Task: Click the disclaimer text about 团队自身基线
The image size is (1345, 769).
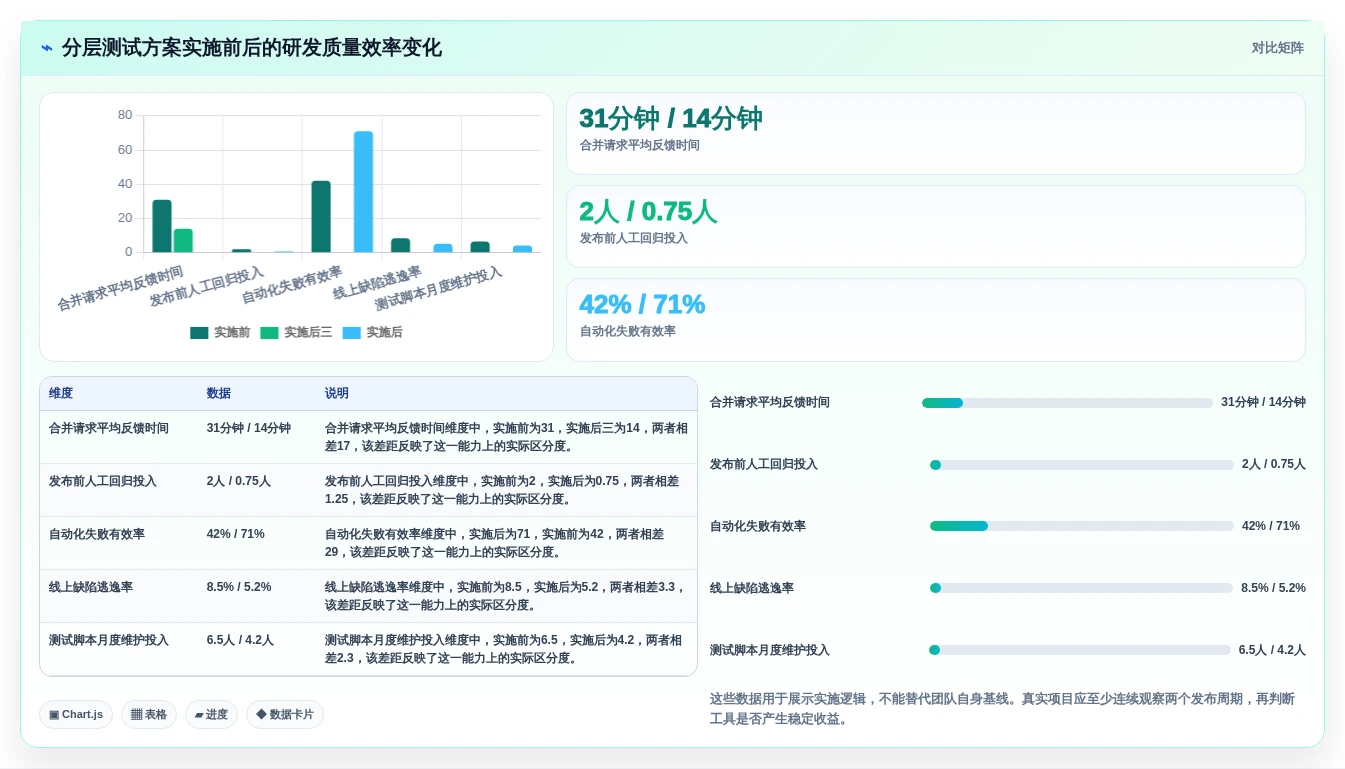Action: pos(1002,709)
